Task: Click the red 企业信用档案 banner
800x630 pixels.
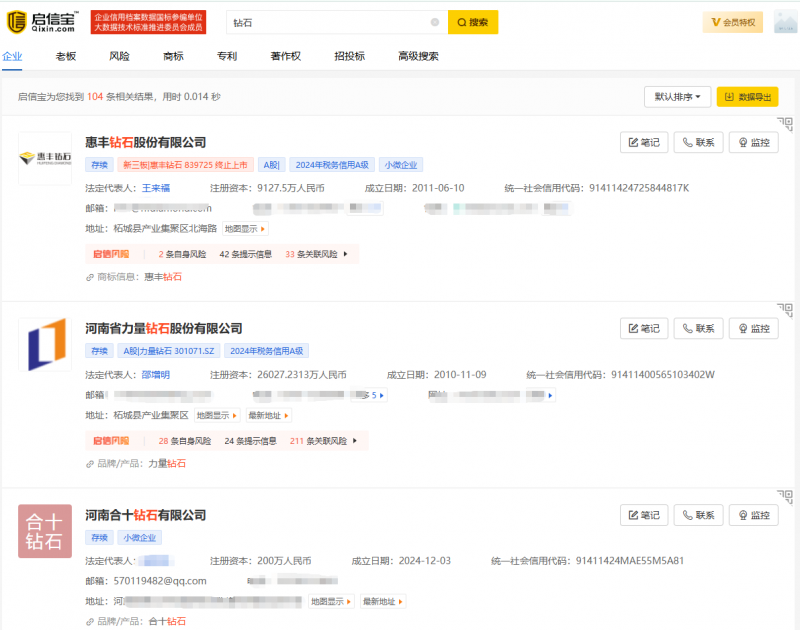Action: point(148,22)
